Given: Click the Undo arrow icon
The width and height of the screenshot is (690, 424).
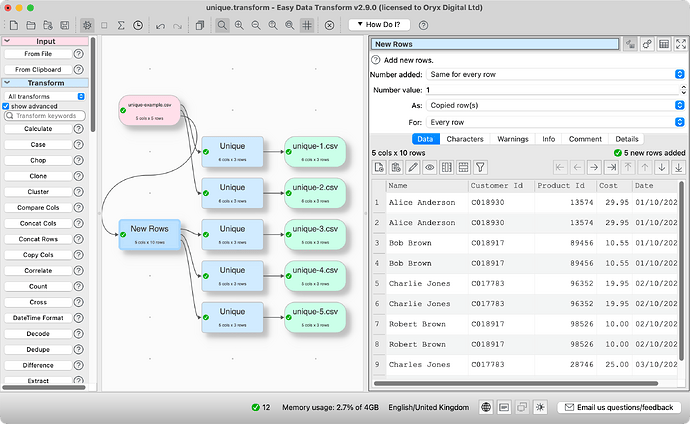Looking at the screenshot, I should pyautogui.click(x=162, y=24).
